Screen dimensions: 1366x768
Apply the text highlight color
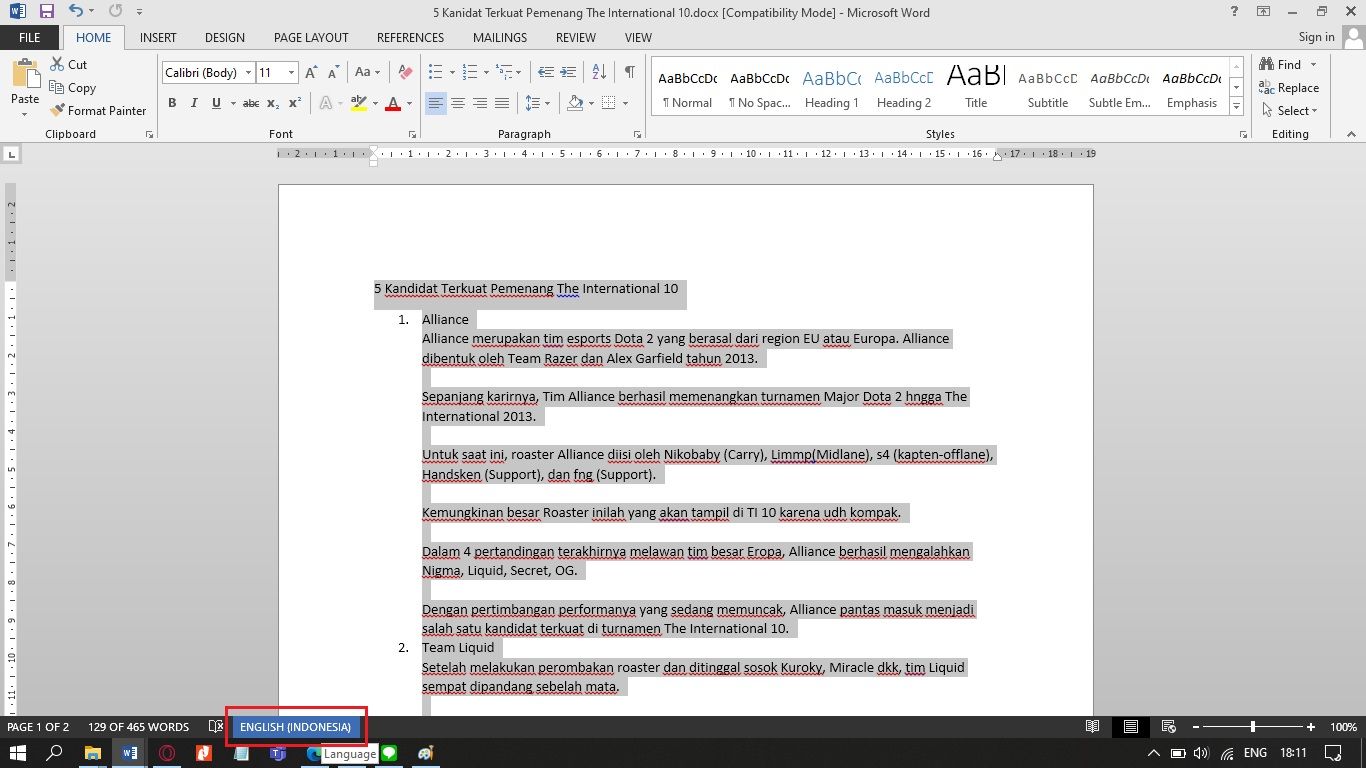tap(359, 103)
